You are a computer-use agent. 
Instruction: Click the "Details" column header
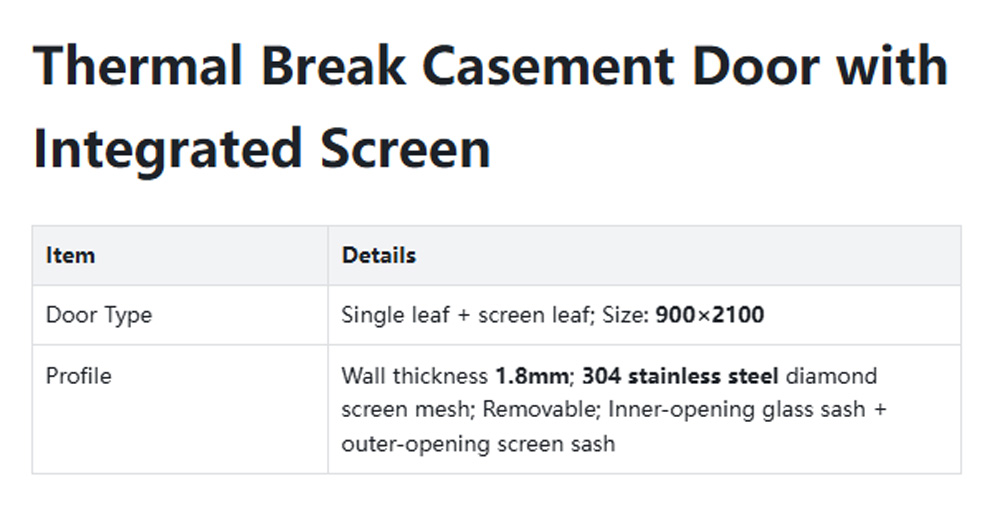point(378,256)
